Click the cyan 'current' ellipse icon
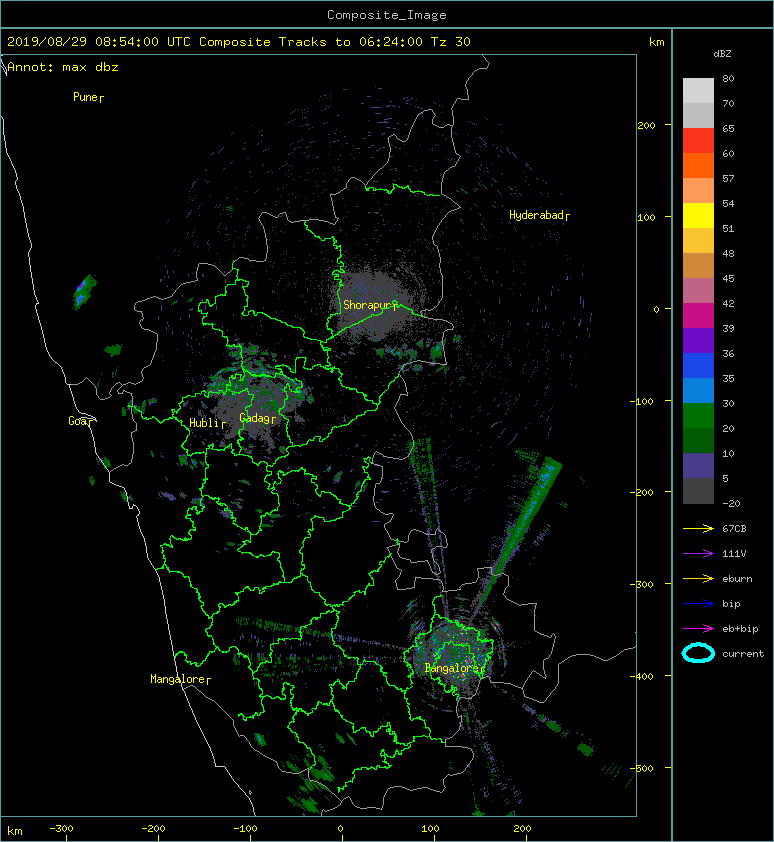The height and width of the screenshot is (842, 774). [698, 654]
